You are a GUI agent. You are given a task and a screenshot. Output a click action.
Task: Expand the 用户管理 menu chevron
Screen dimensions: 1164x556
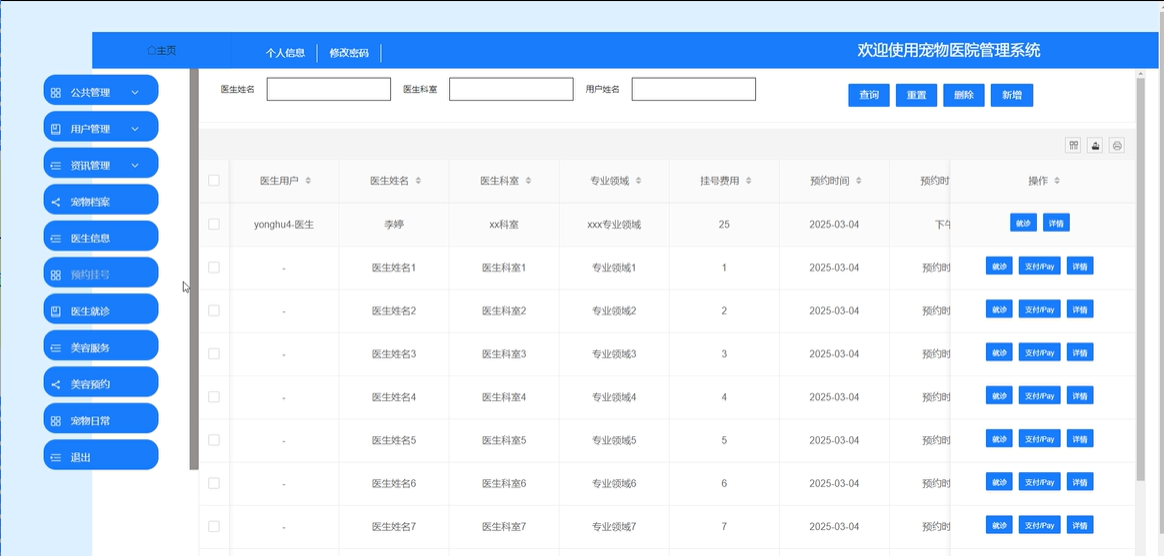click(x=135, y=129)
